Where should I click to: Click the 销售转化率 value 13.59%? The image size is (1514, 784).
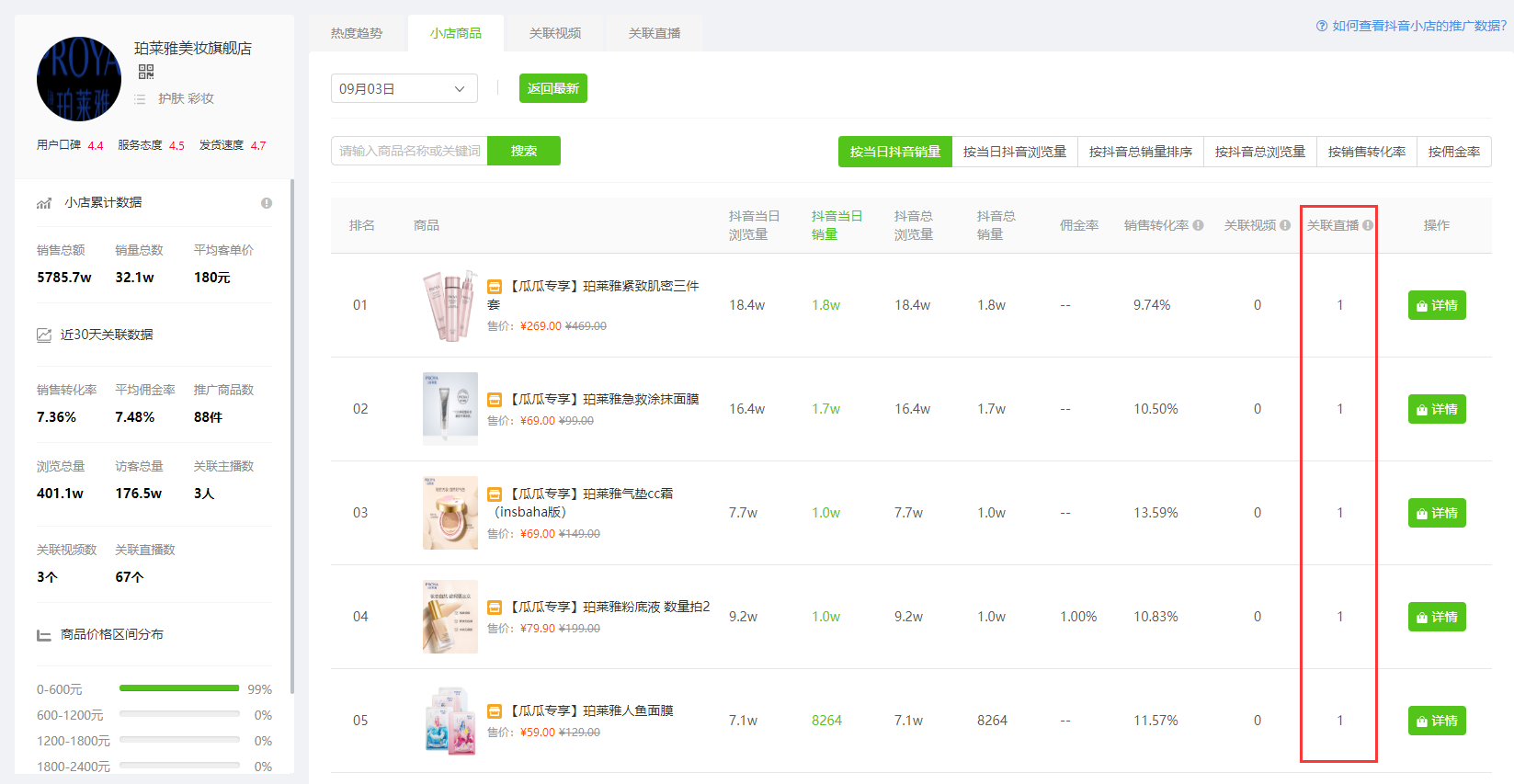click(x=1155, y=513)
